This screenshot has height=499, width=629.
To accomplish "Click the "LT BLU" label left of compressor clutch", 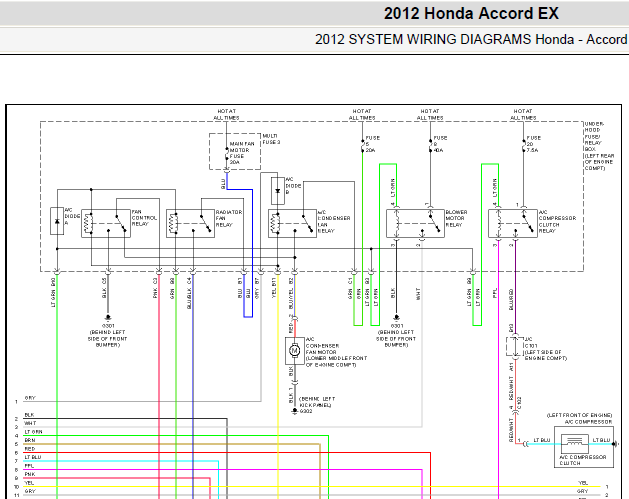I will 542,440.
